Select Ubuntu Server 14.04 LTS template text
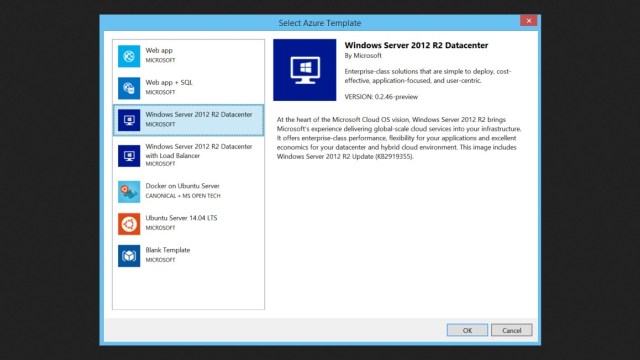This screenshot has height=360, width=640. 181,218
